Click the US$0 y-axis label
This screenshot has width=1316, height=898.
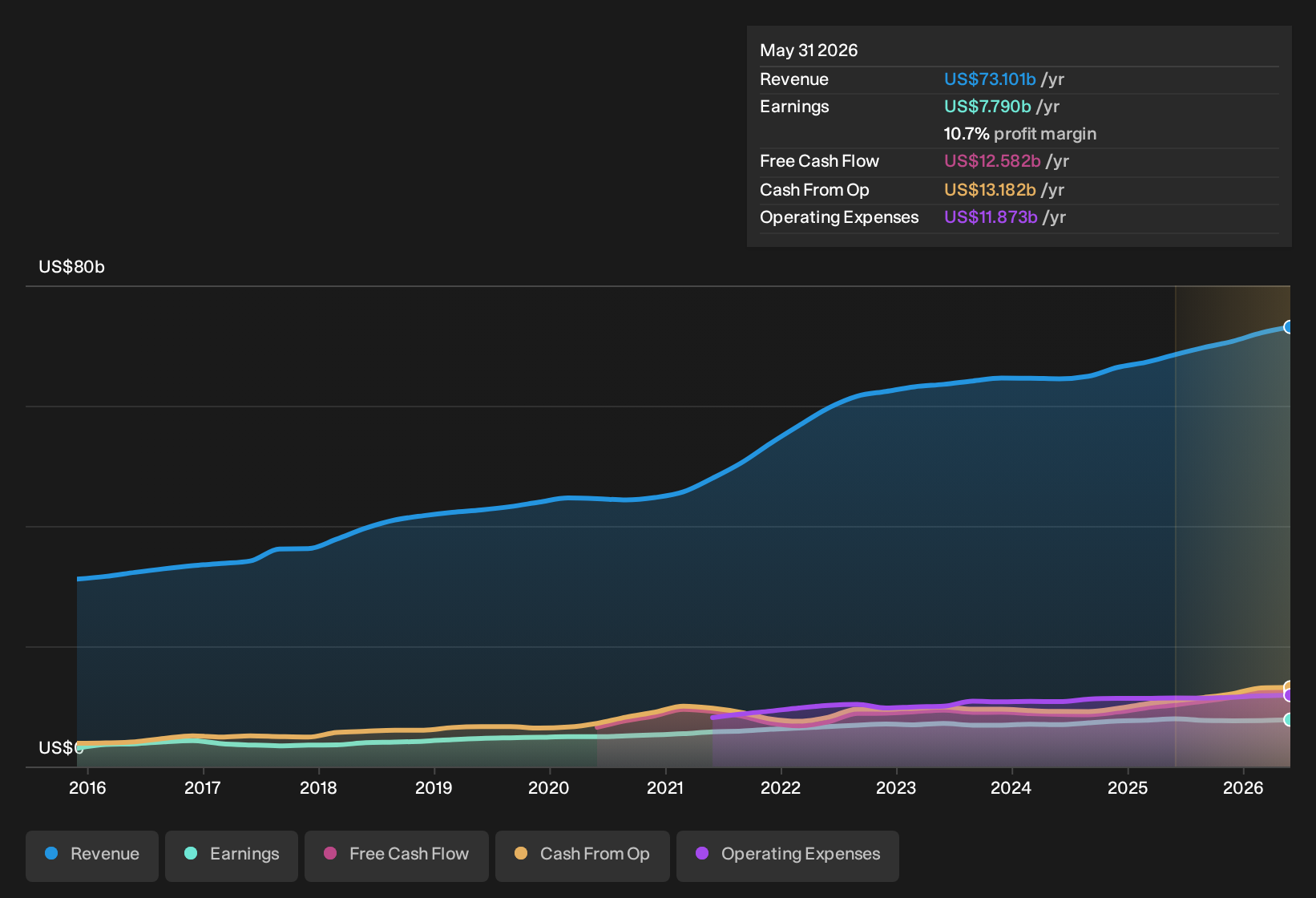pos(61,748)
